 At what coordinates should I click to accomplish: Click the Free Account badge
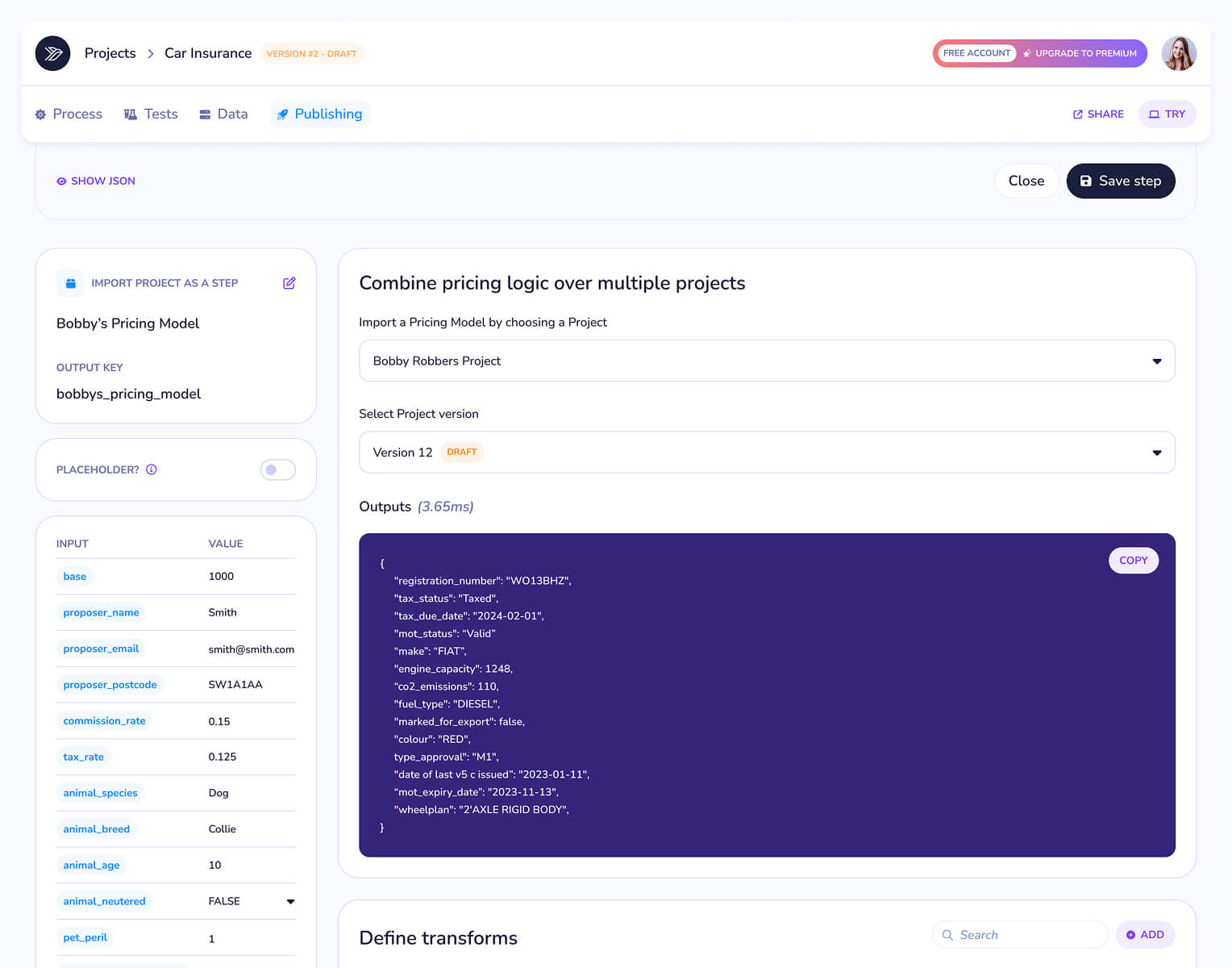pos(976,53)
